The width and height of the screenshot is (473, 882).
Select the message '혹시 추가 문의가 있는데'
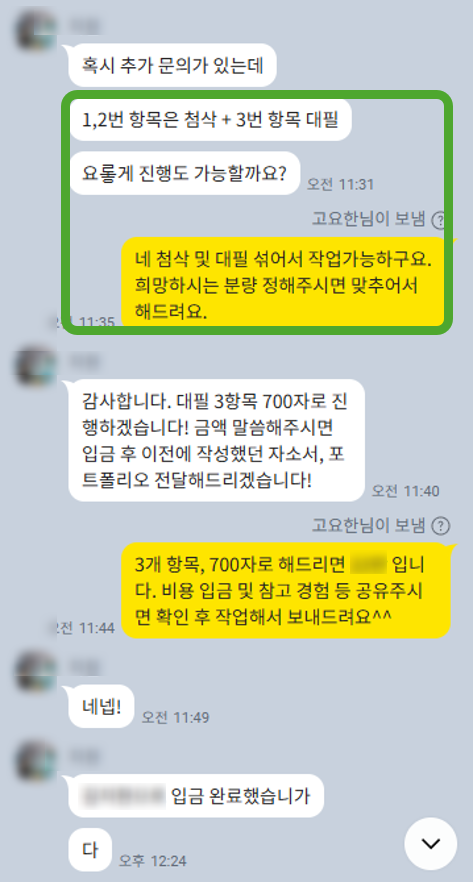(173, 65)
